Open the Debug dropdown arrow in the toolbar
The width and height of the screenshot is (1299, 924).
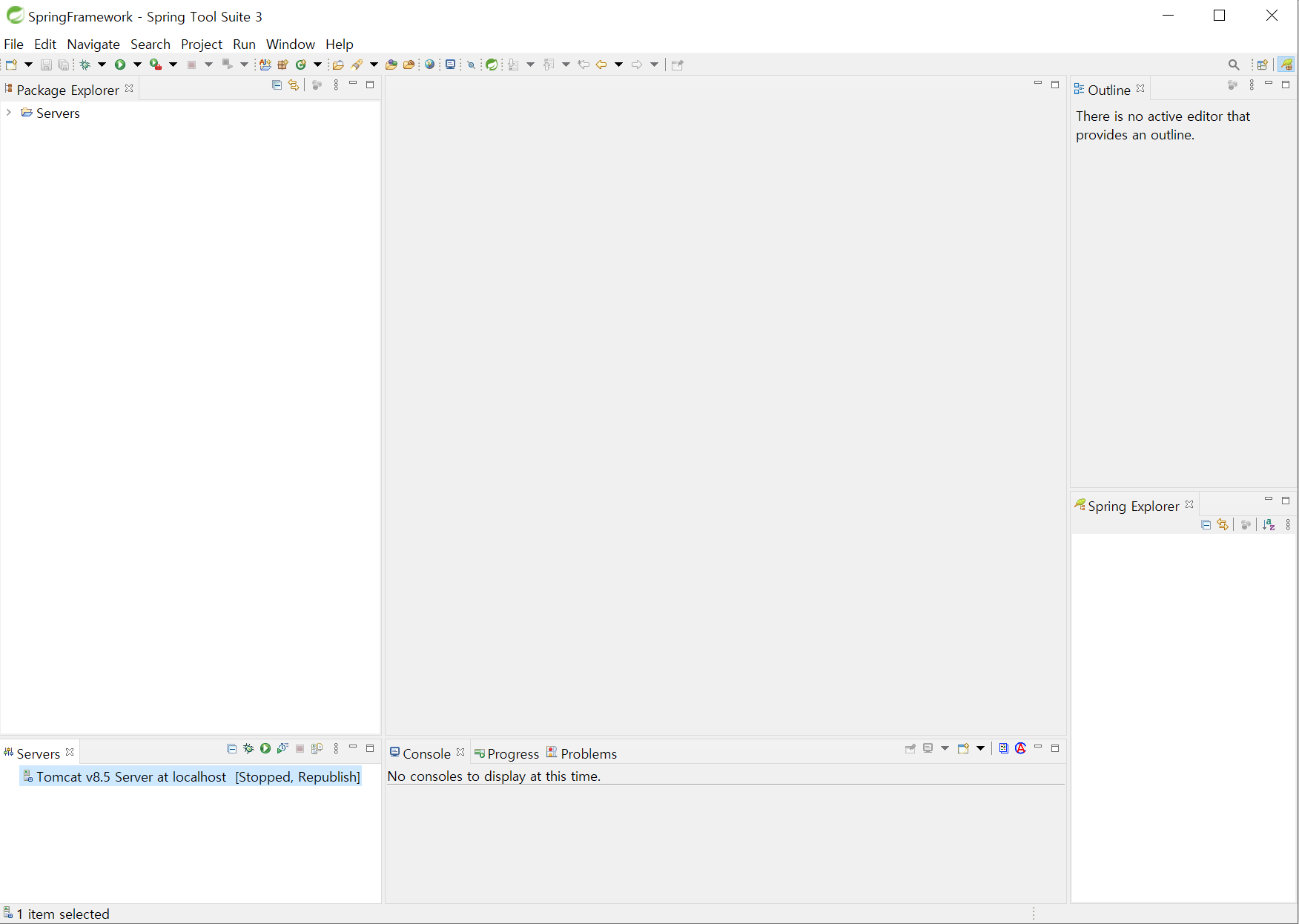pos(102,65)
